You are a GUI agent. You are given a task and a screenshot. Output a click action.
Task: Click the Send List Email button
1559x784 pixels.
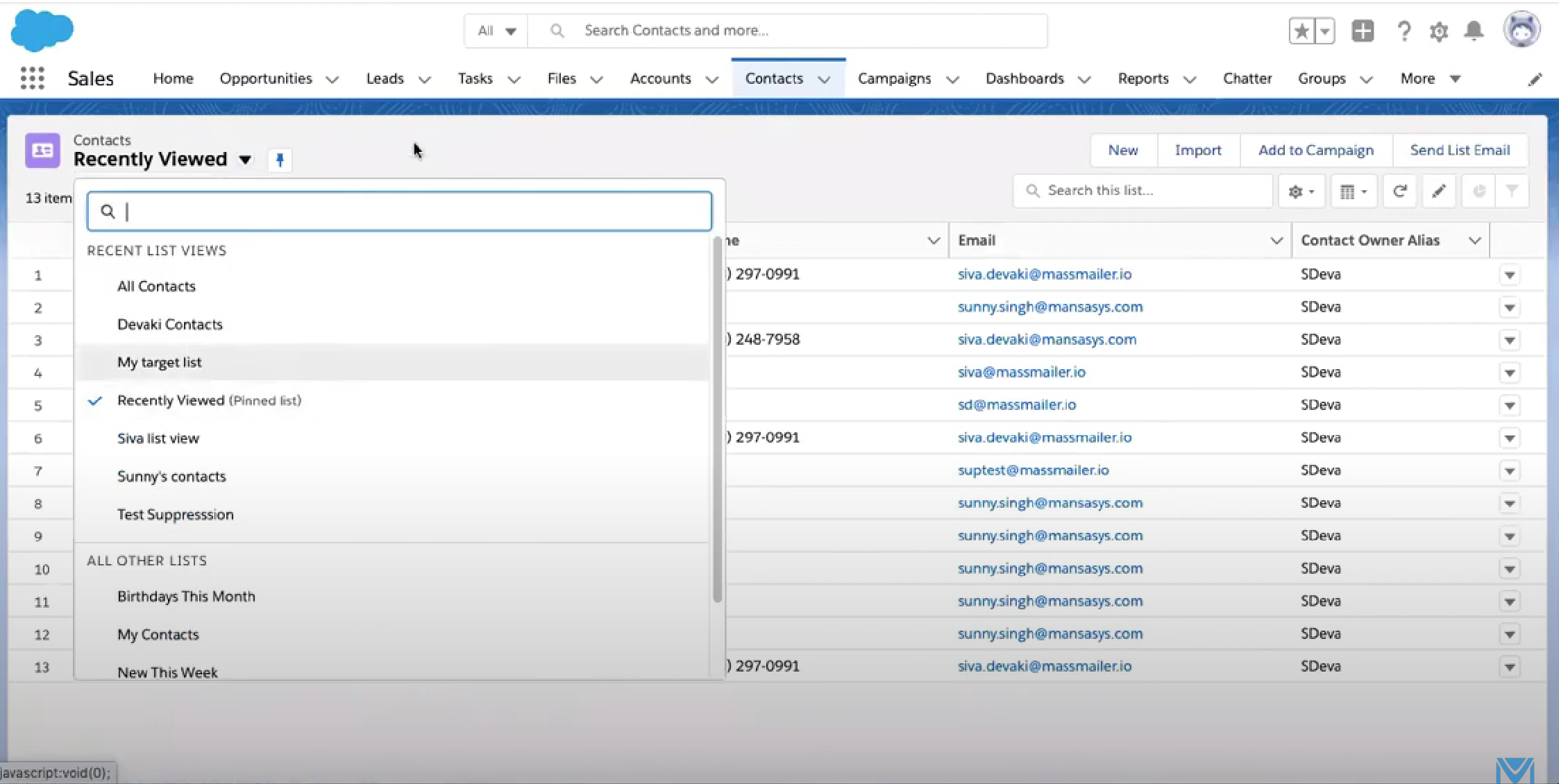pyautogui.click(x=1460, y=151)
